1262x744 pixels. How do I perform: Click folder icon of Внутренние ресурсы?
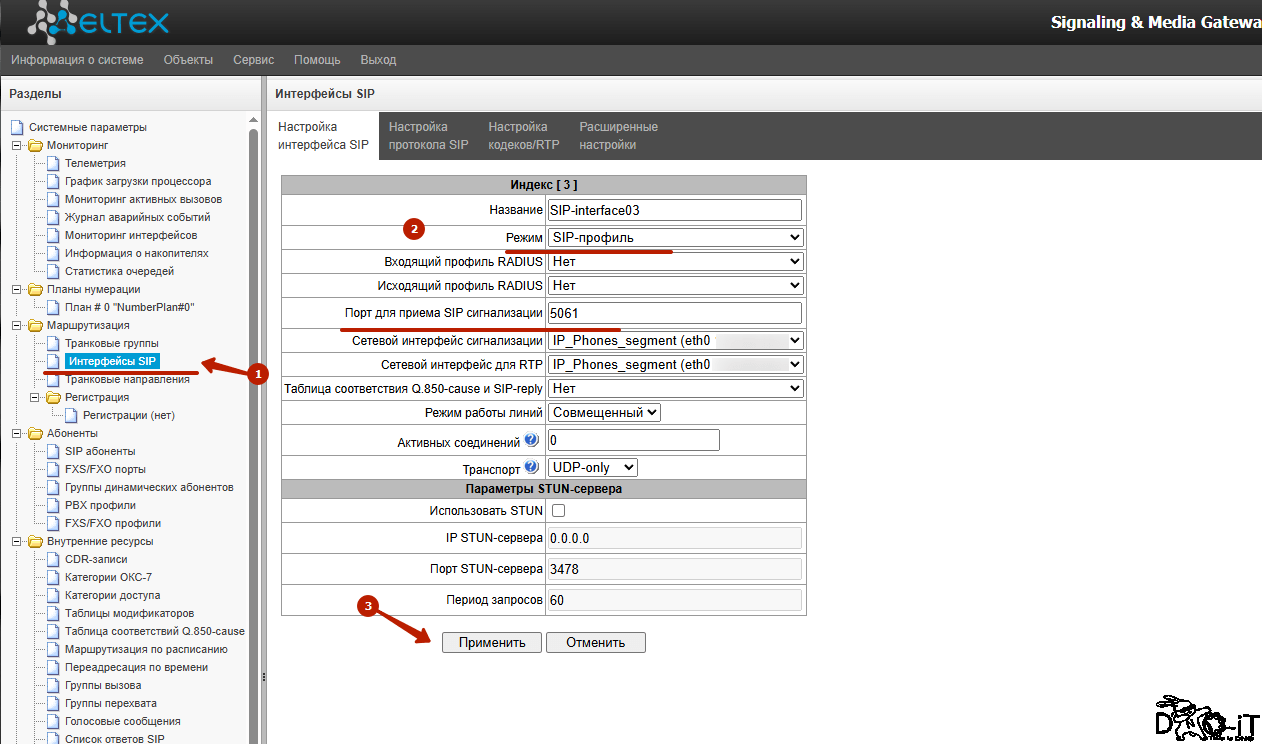pos(35,541)
